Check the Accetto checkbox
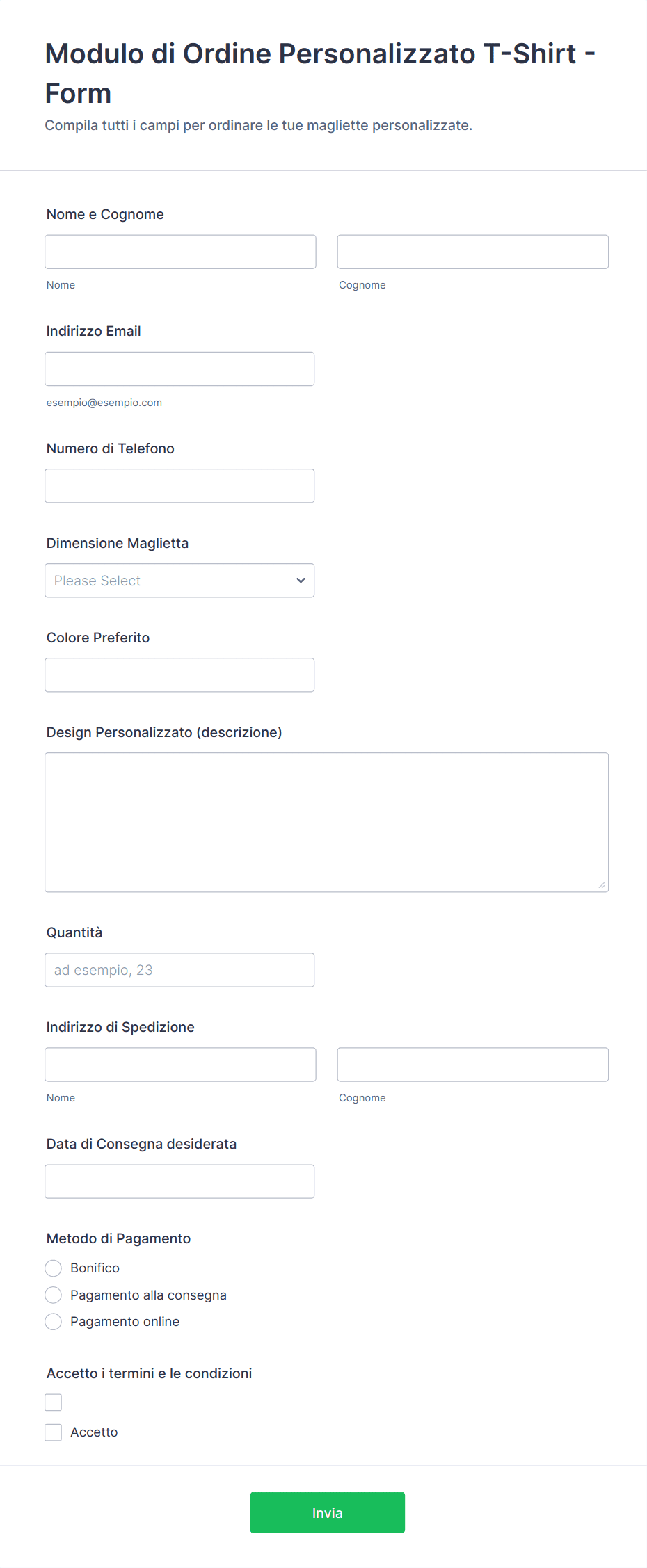The height and width of the screenshot is (1568, 647). [54, 1432]
